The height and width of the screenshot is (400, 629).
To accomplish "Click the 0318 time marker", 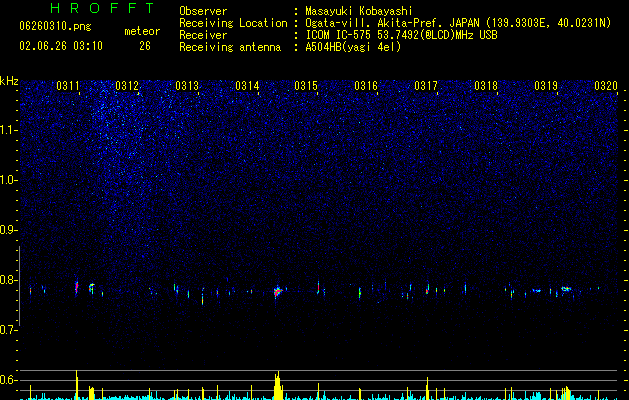I will (x=486, y=86).
